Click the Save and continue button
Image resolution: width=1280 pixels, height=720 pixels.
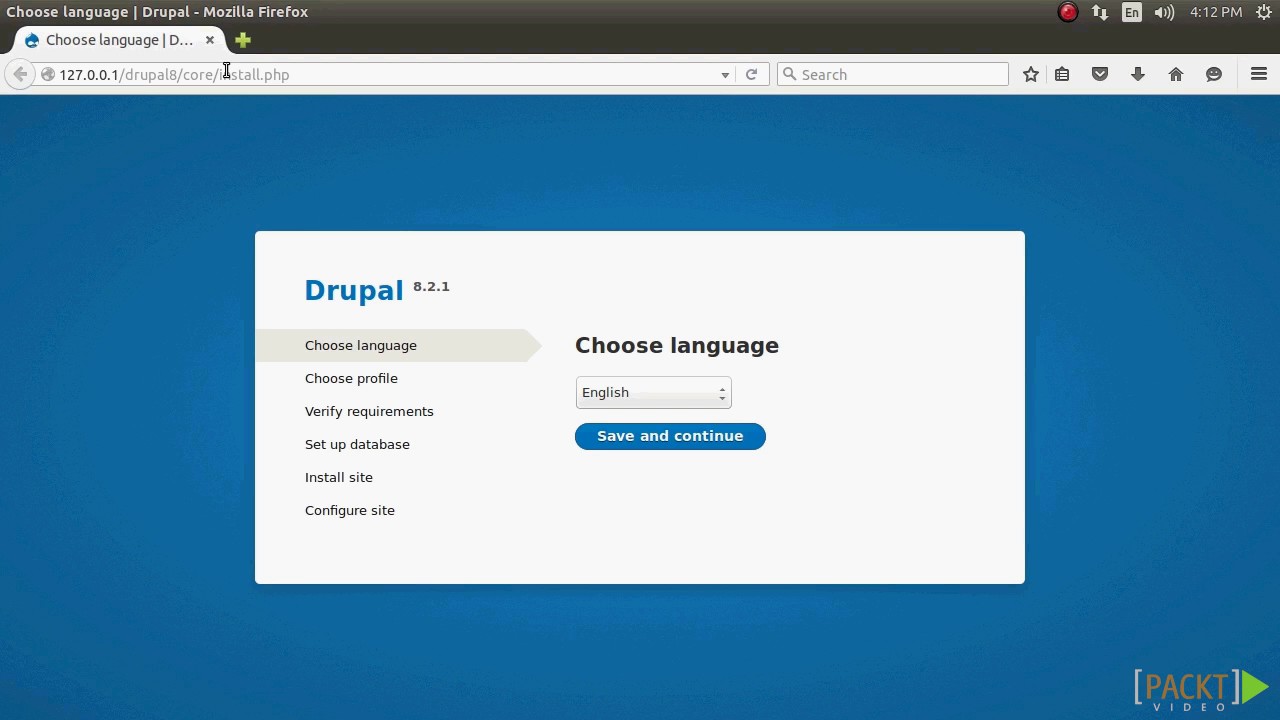pyautogui.click(x=670, y=436)
